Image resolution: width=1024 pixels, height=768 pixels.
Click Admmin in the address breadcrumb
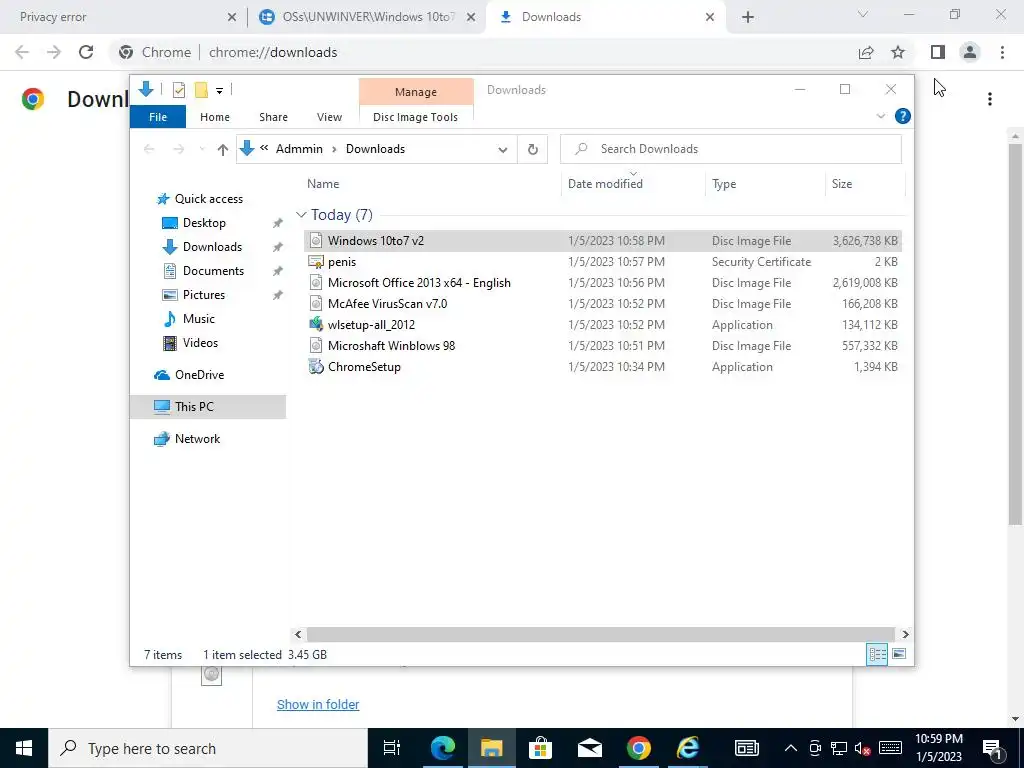299,149
